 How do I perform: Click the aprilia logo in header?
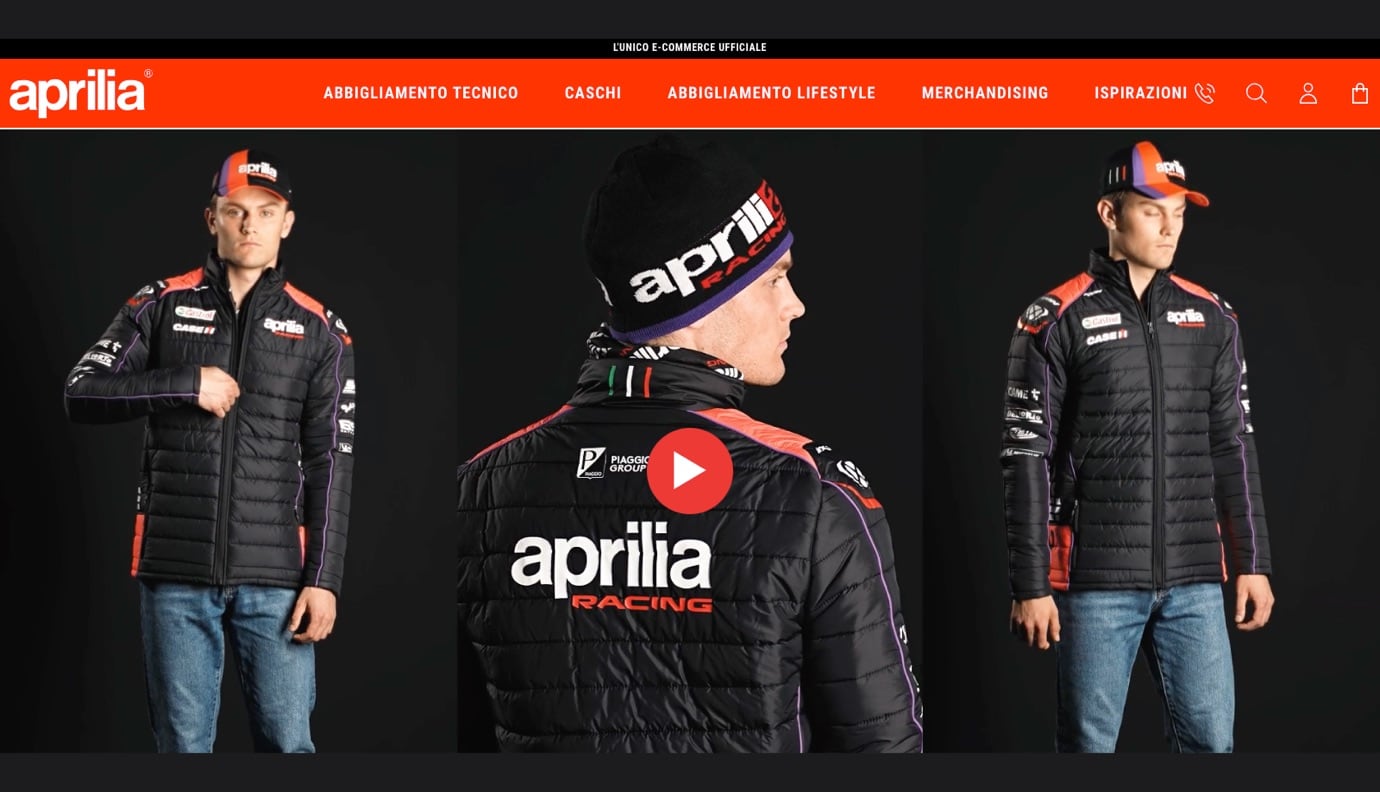coord(80,93)
